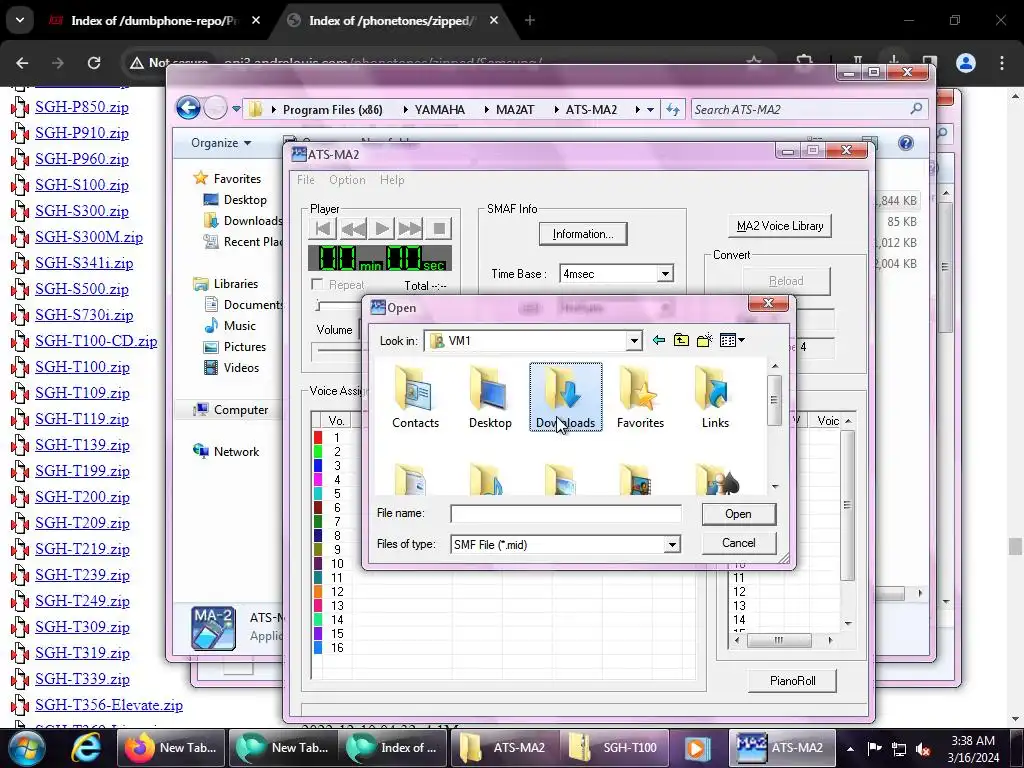
Task: Open the Help menu in ATS-MA2
Action: pyautogui.click(x=392, y=180)
